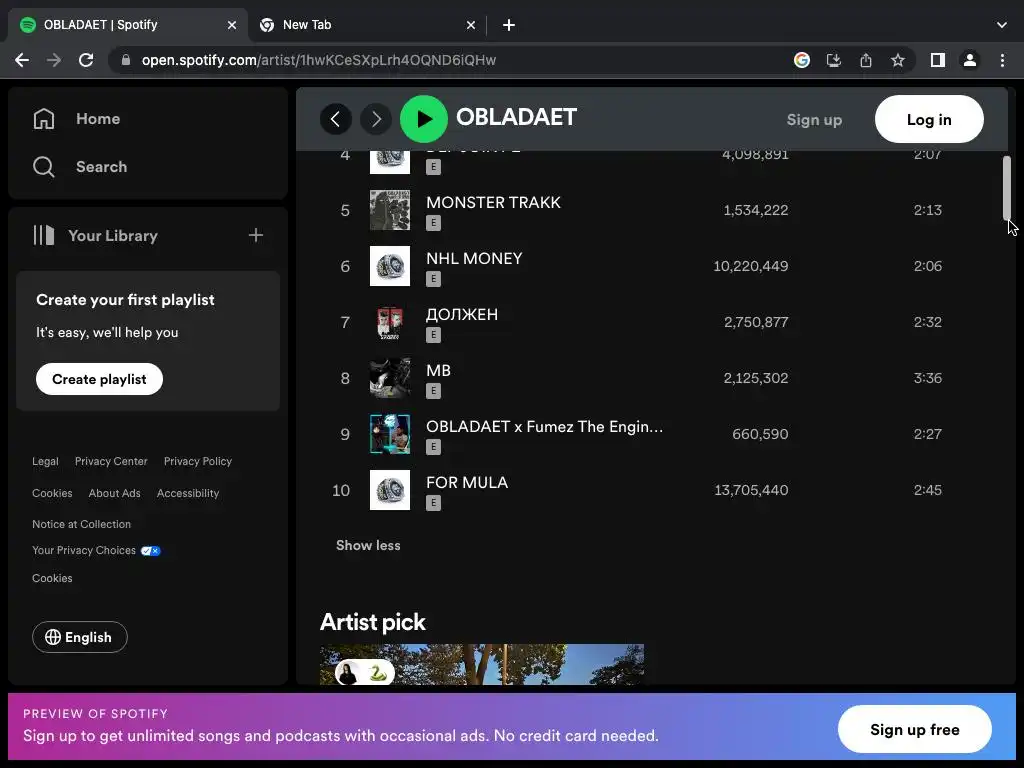Click the NHL MONEY album thumbnail
The height and width of the screenshot is (768, 1024).
click(390, 266)
